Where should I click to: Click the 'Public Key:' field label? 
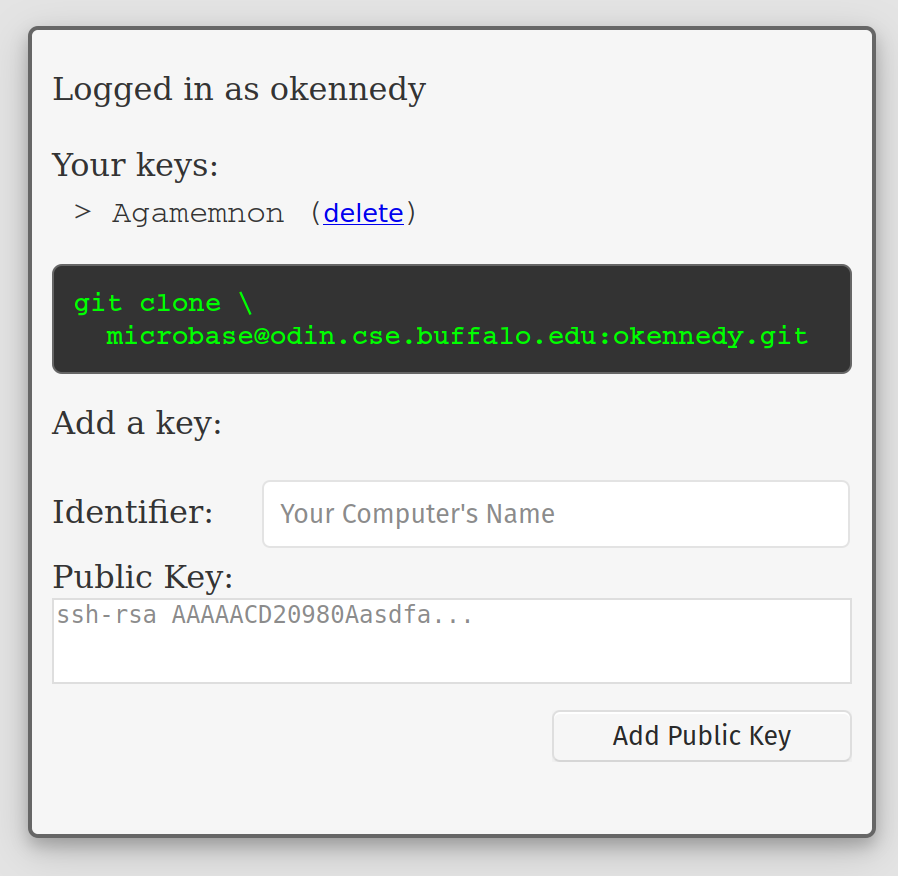[x=142, y=577]
